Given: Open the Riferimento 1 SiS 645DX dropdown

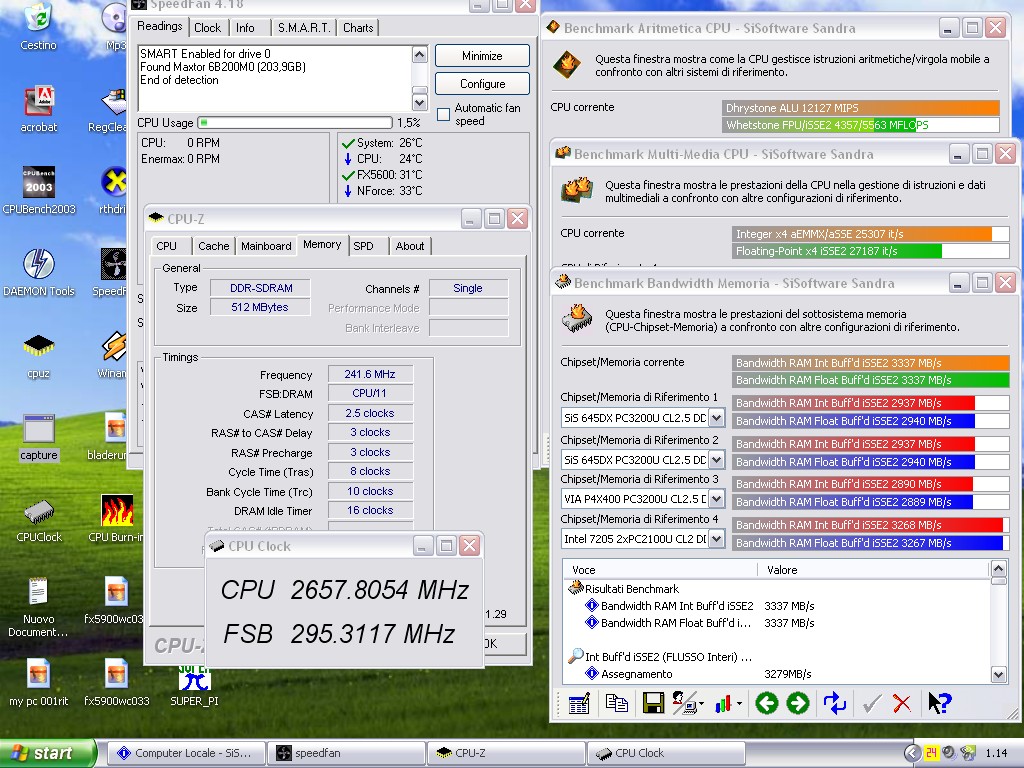Looking at the screenshot, I should [716, 417].
